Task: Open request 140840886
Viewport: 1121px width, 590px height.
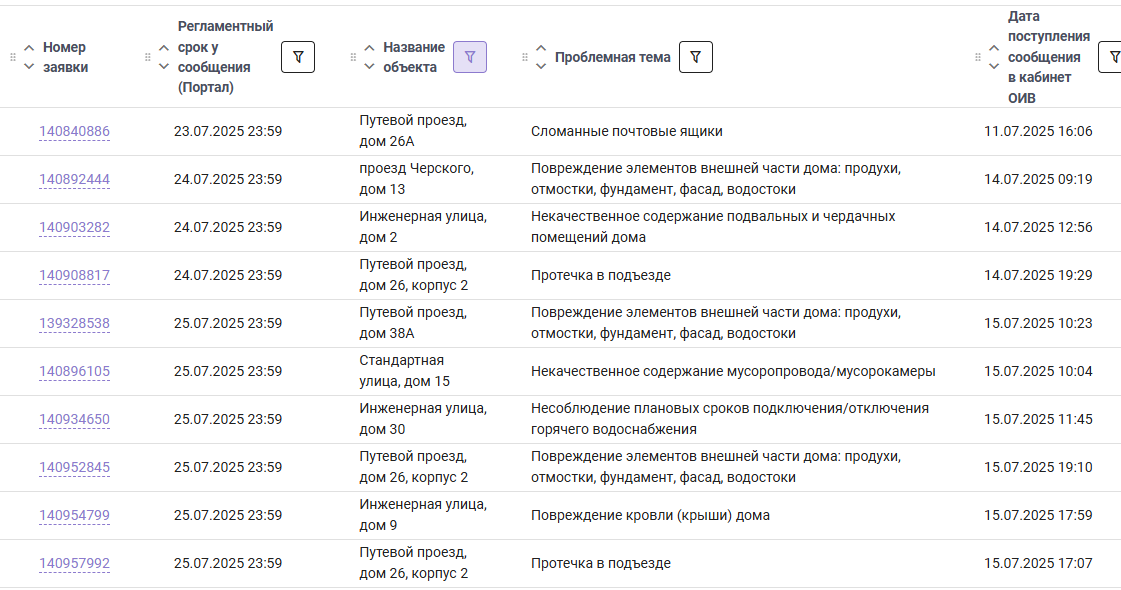Action: (74, 132)
